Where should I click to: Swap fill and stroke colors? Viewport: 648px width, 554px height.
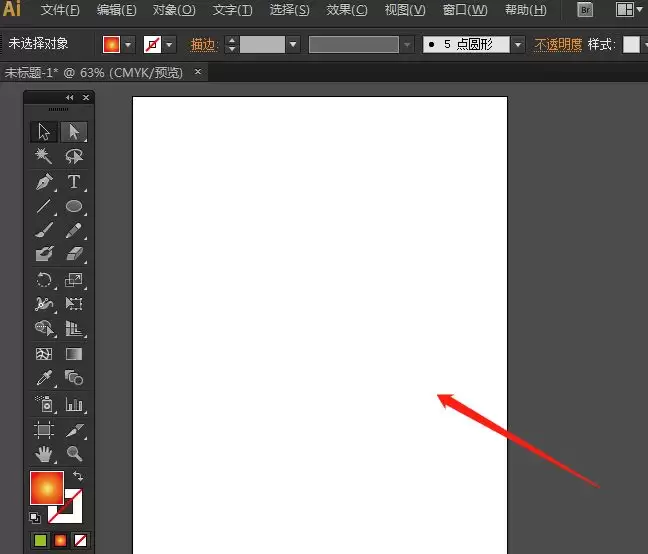(x=78, y=476)
